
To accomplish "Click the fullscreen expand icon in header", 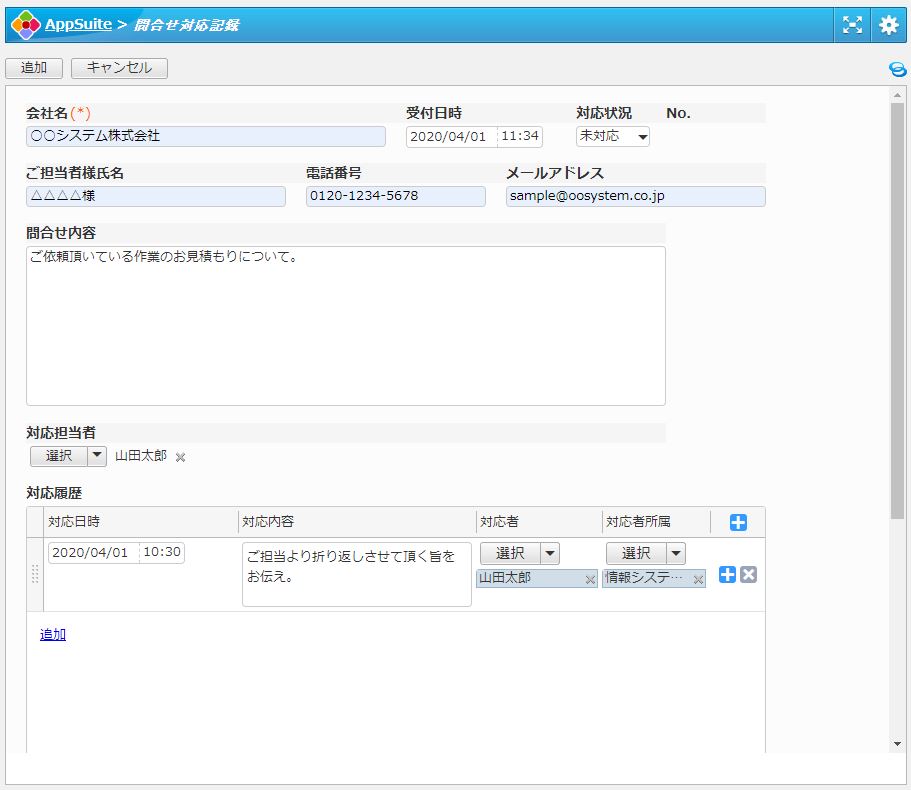I will (x=852, y=25).
